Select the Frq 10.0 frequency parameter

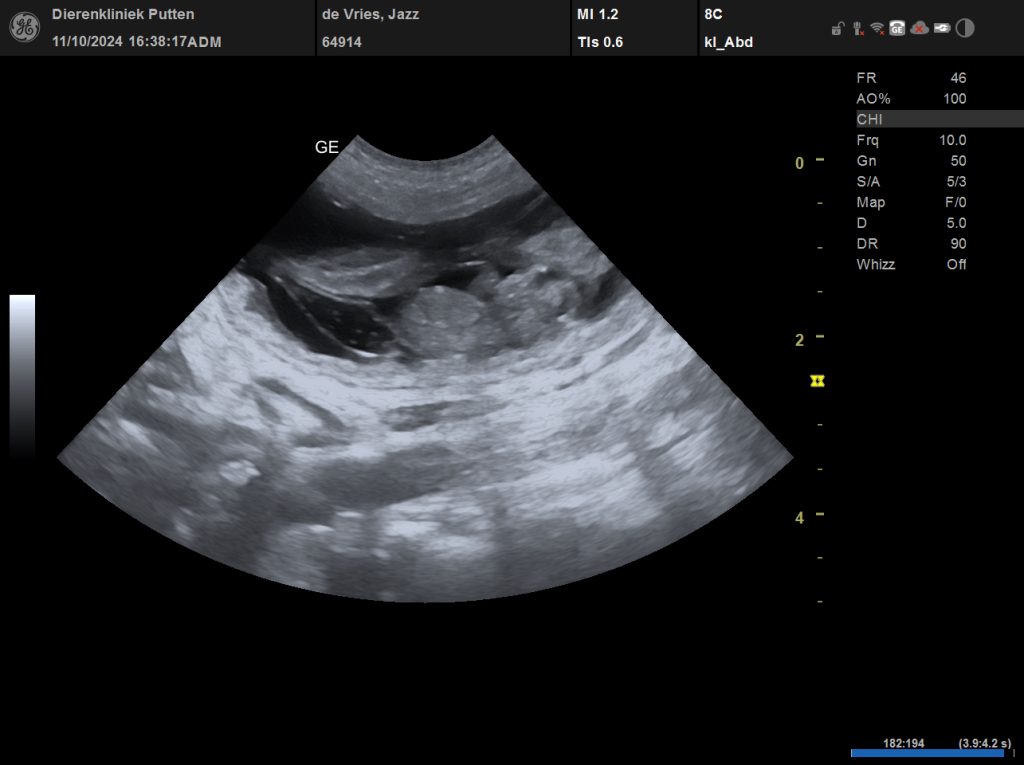tap(911, 140)
